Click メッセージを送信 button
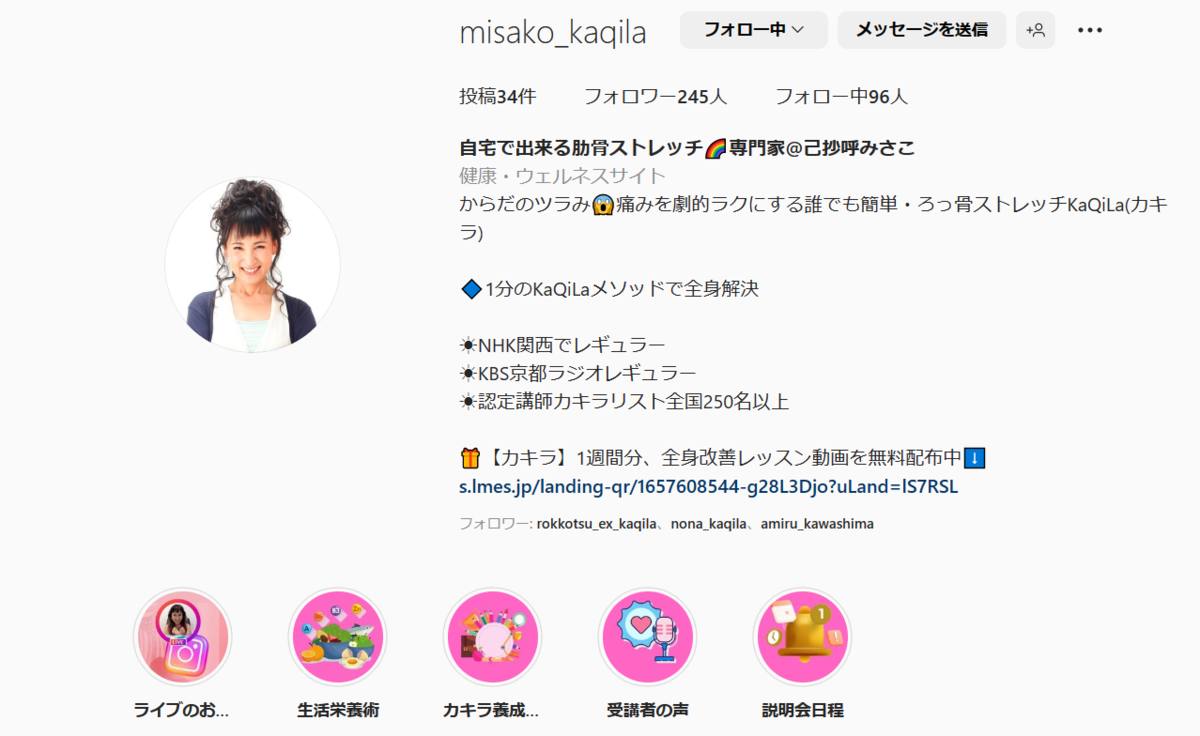1200x736 pixels. pyautogui.click(x=921, y=30)
